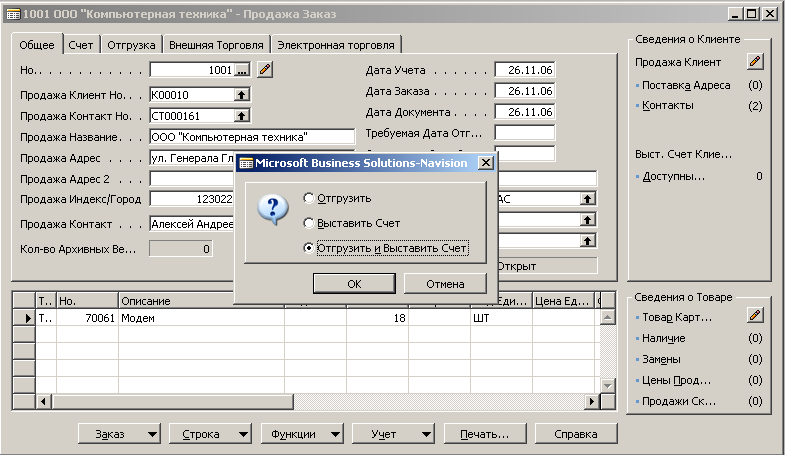Click the Модем description cell
The width and height of the screenshot is (785, 455).
click(x=201, y=318)
